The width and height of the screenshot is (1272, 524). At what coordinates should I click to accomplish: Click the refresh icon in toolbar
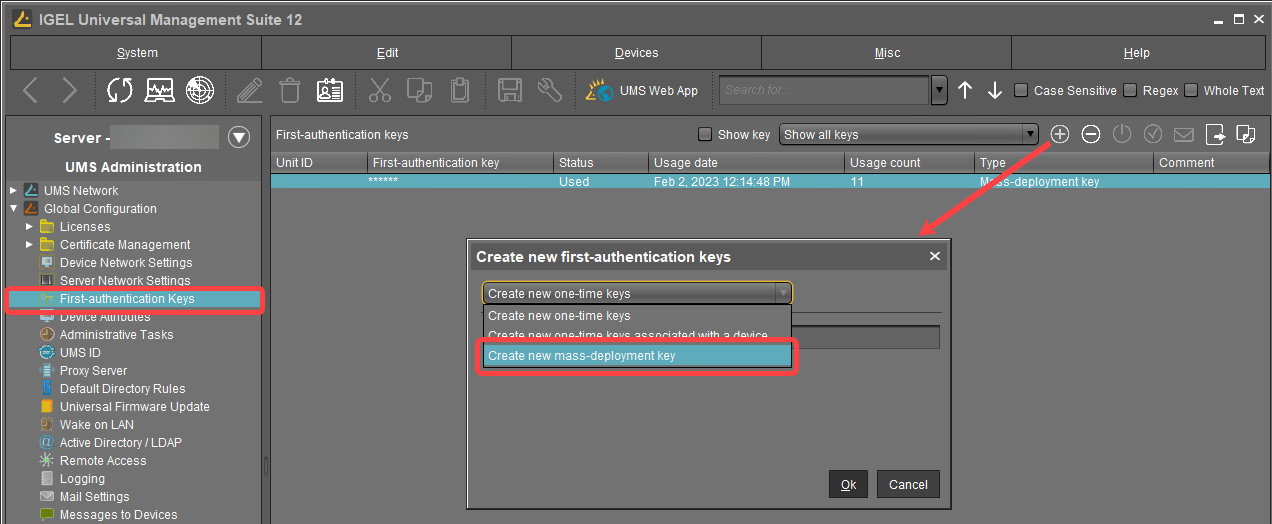pos(120,91)
